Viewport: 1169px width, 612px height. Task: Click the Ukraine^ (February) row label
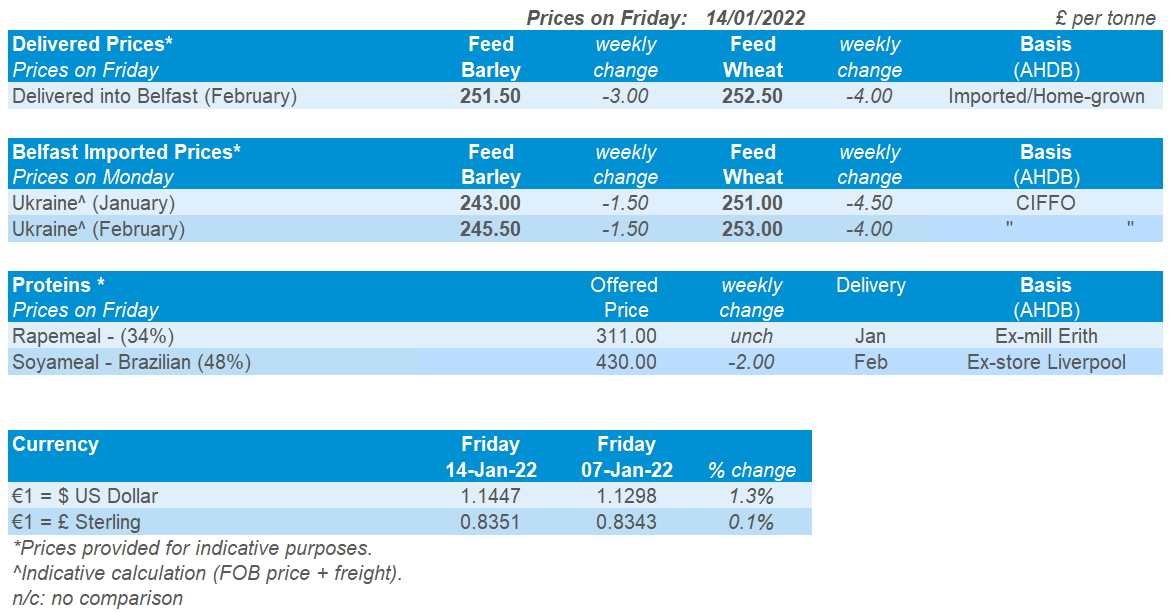(98, 229)
